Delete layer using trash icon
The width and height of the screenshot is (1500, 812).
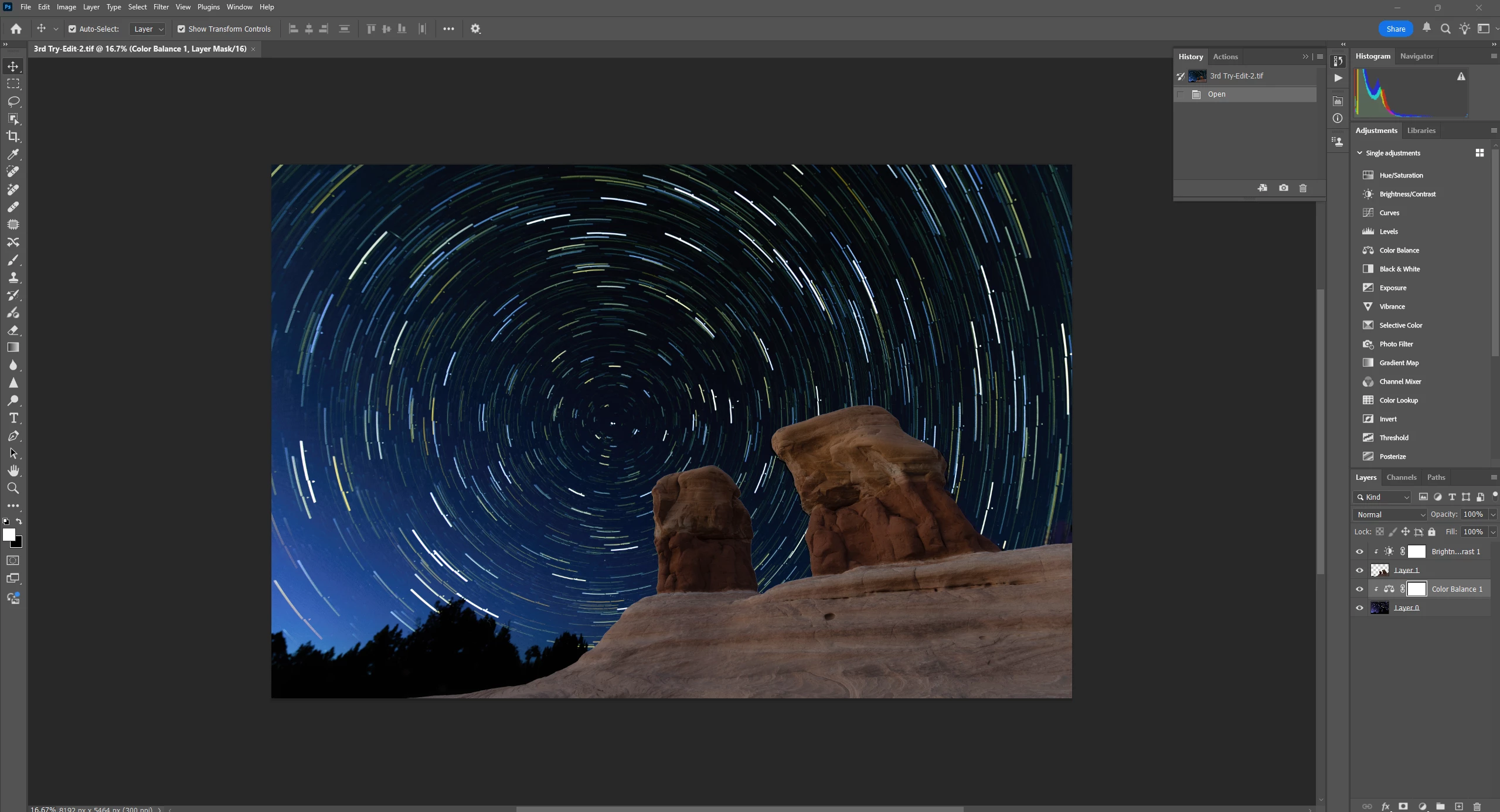(x=1477, y=807)
